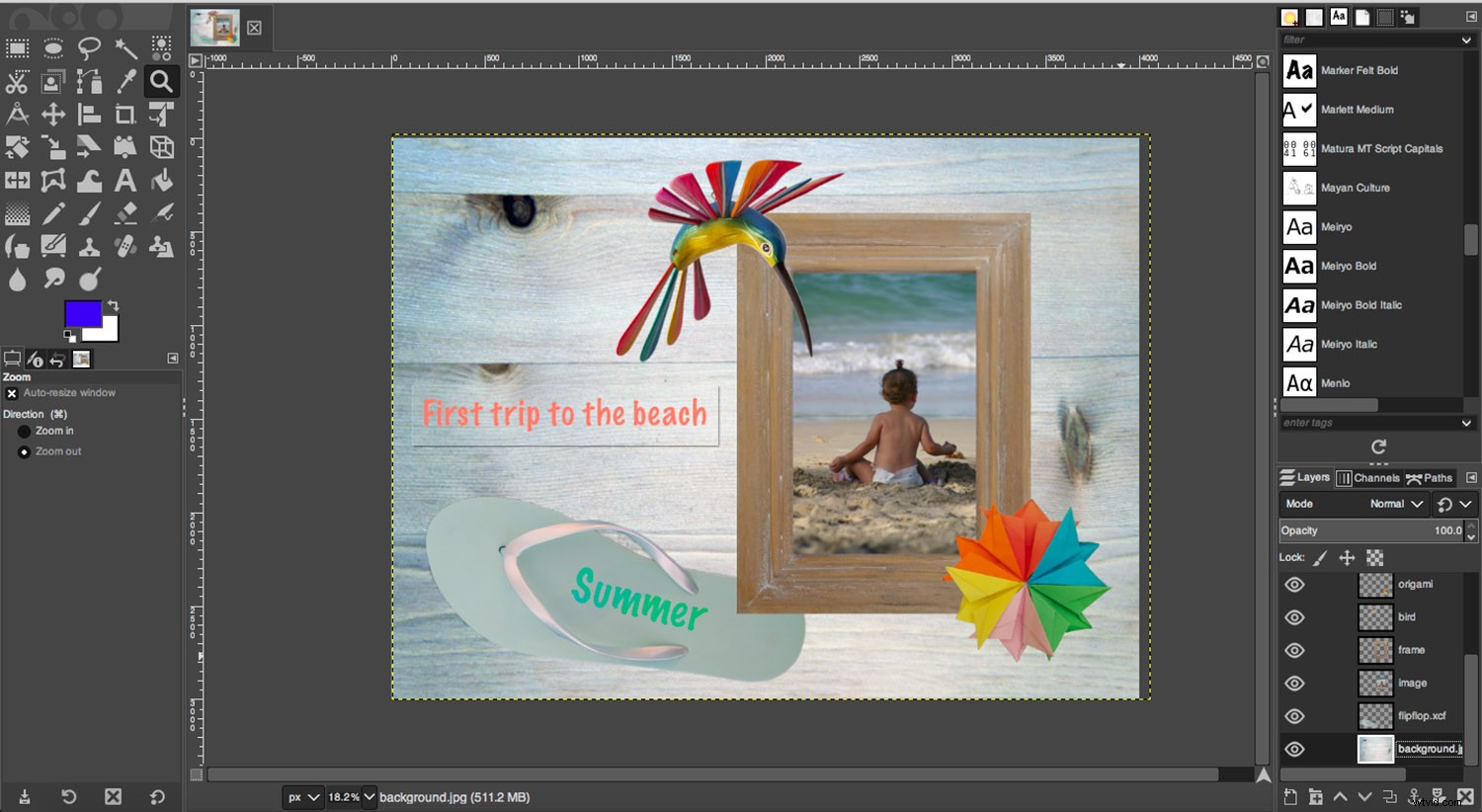Activate the Fuzzy Select tool

(x=125, y=47)
